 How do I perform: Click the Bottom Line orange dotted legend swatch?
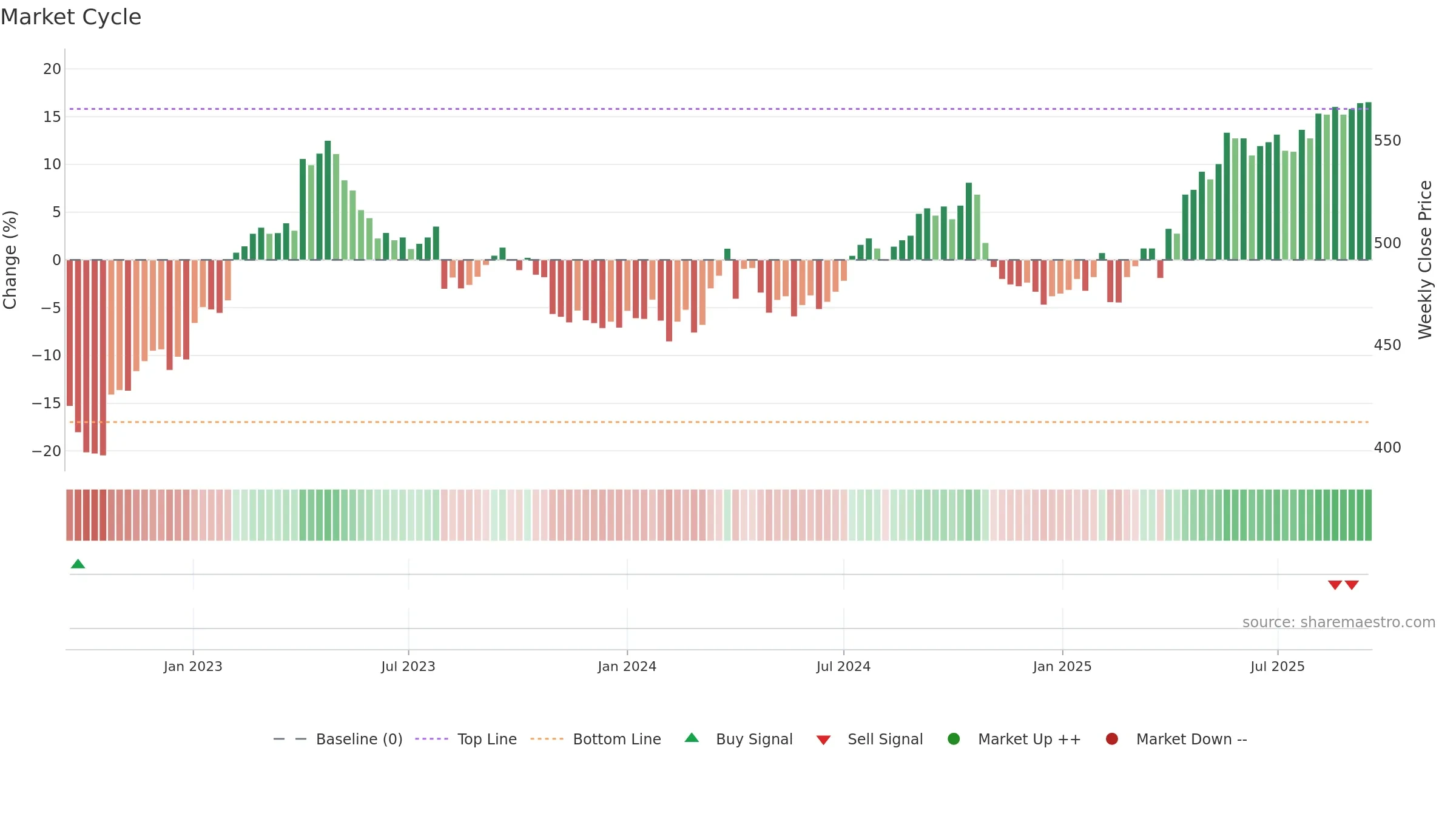tap(547, 739)
